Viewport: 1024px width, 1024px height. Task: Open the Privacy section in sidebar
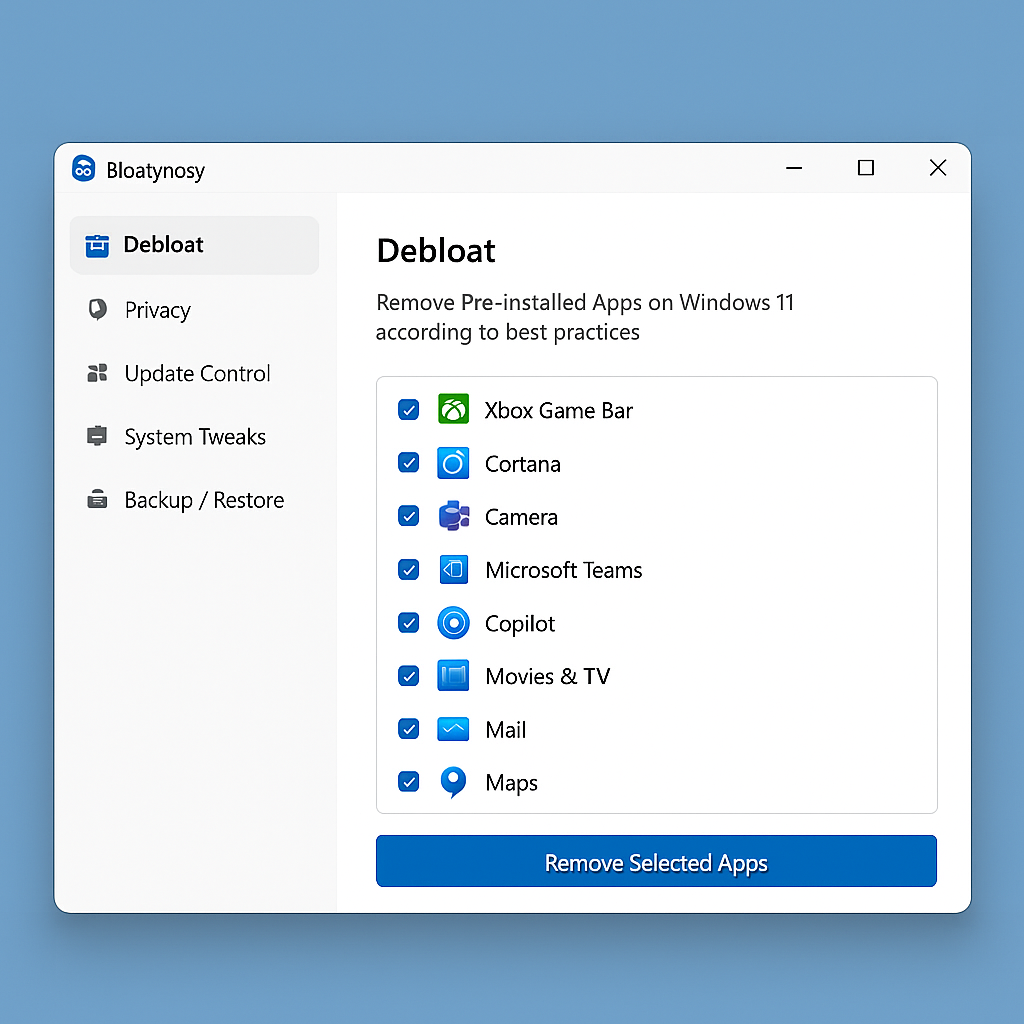[x=157, y=310]
